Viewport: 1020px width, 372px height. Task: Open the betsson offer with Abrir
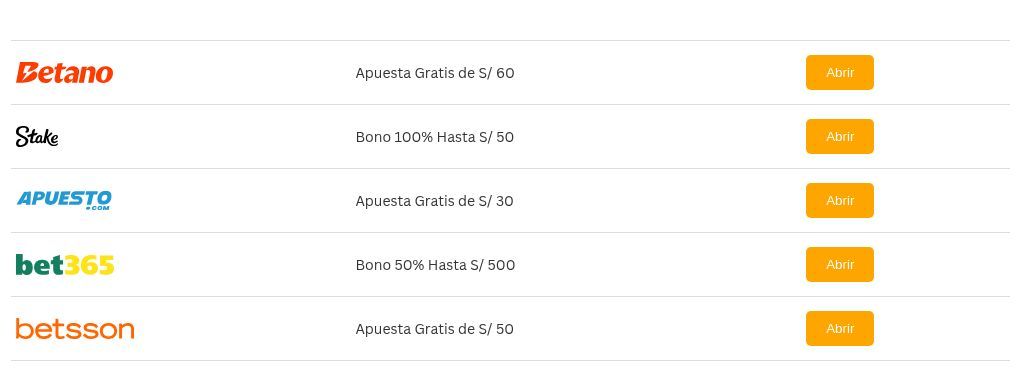click(x=839, y=328)
